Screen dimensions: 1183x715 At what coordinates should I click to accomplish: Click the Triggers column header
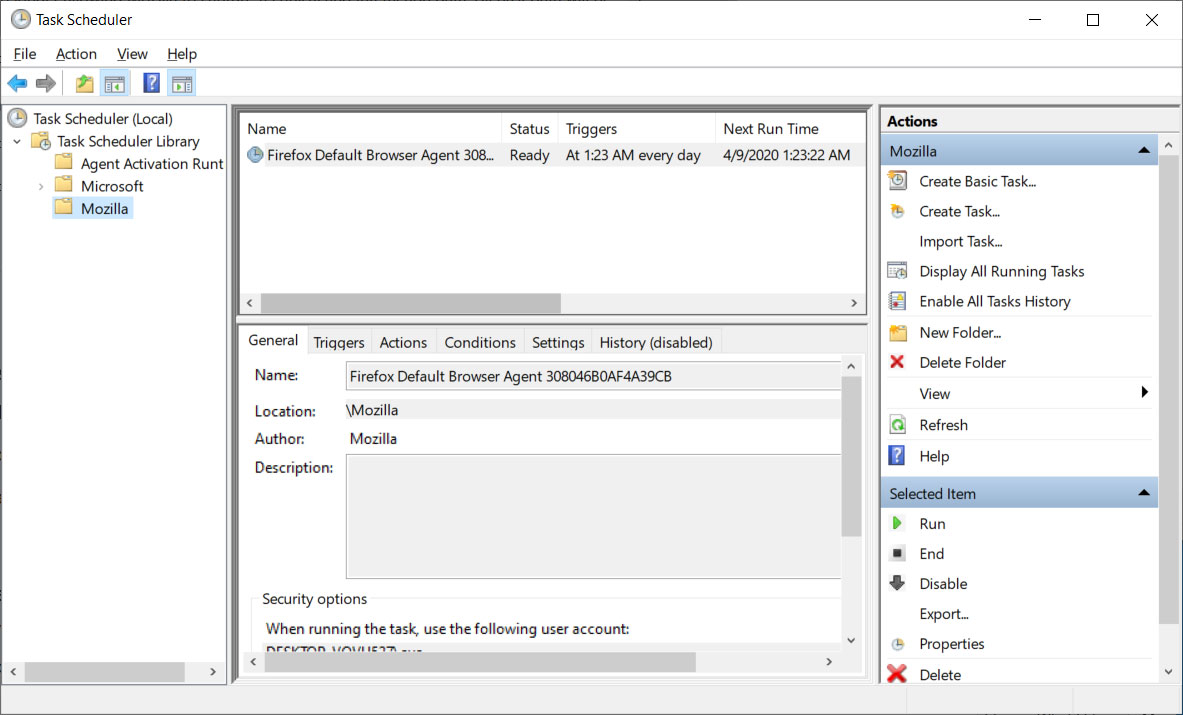[x=636, y=129]
